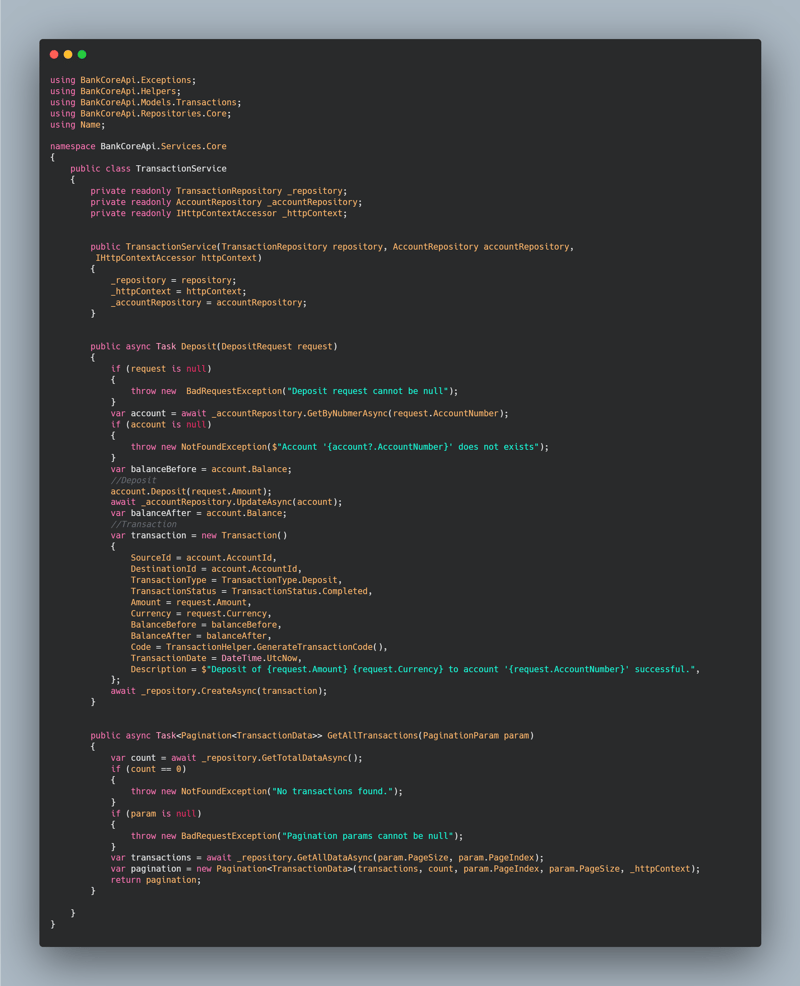The image size is (800, 986).
Task: Click "namespace BankCoreApi.Services.Core" declaration
Action: (138, 147)
